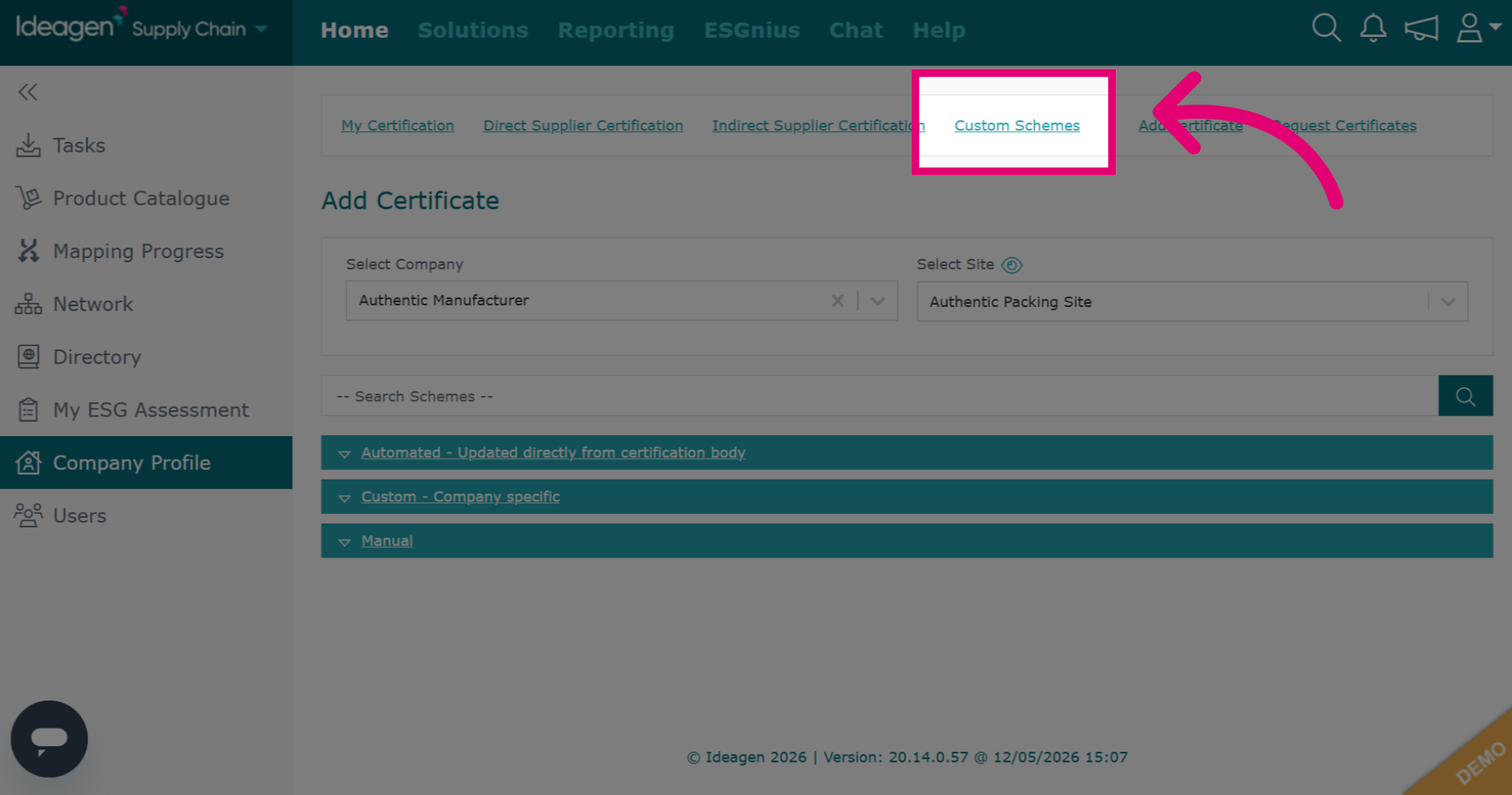The width and height of the screenshot is (1512, 795).
Task: Clear the selected company with X
Action: pos(837,301)
